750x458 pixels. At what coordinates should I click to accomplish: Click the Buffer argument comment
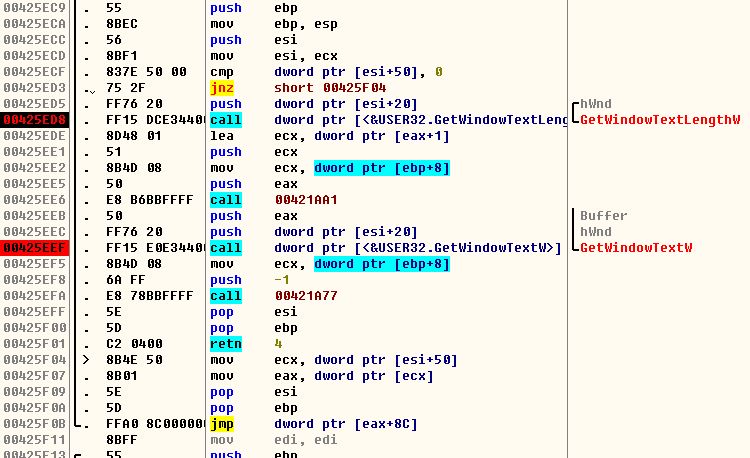(x=604, y=216)
